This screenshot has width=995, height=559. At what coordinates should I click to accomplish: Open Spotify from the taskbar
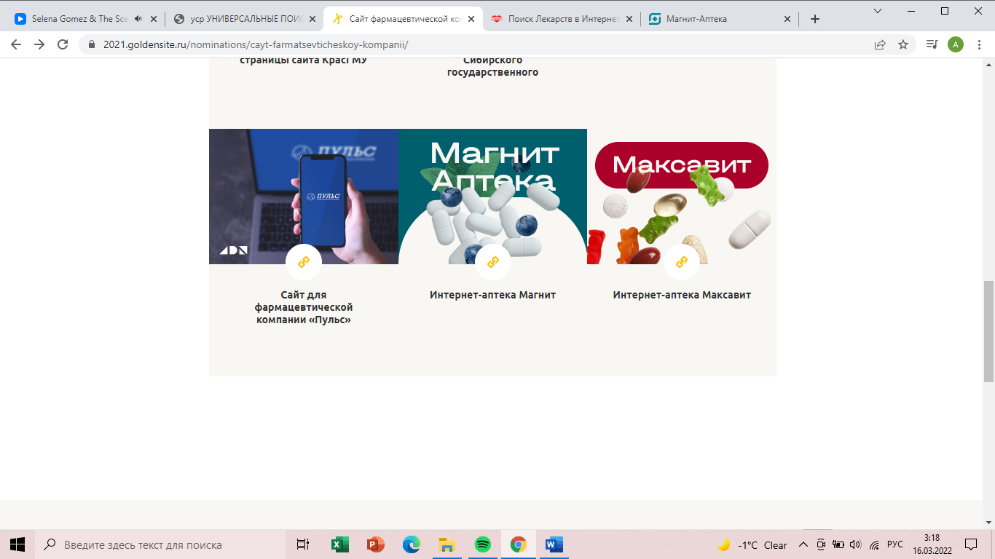click(483, 544)
